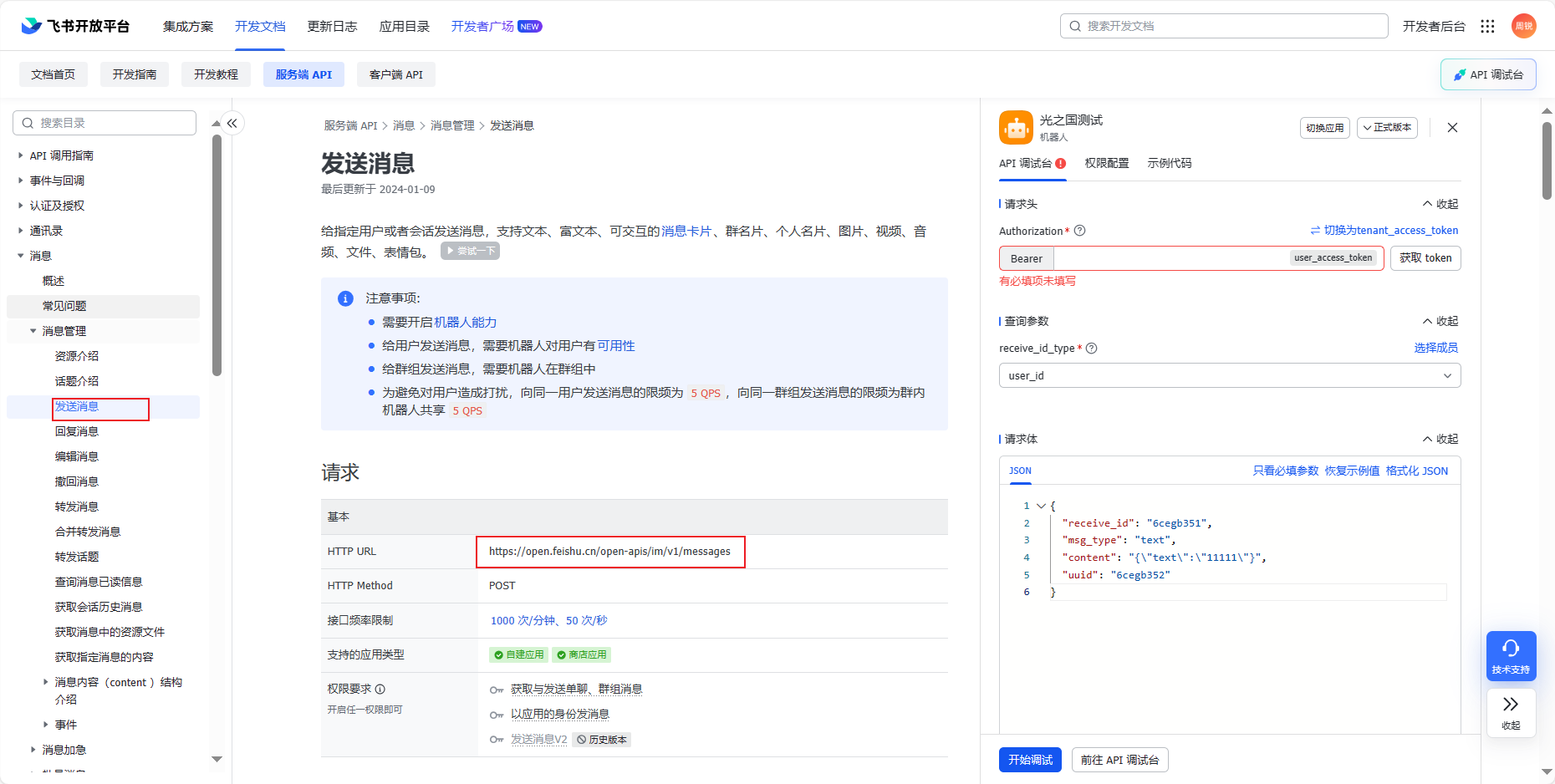Click the 开始调试 button

[x=1030, y=760]
